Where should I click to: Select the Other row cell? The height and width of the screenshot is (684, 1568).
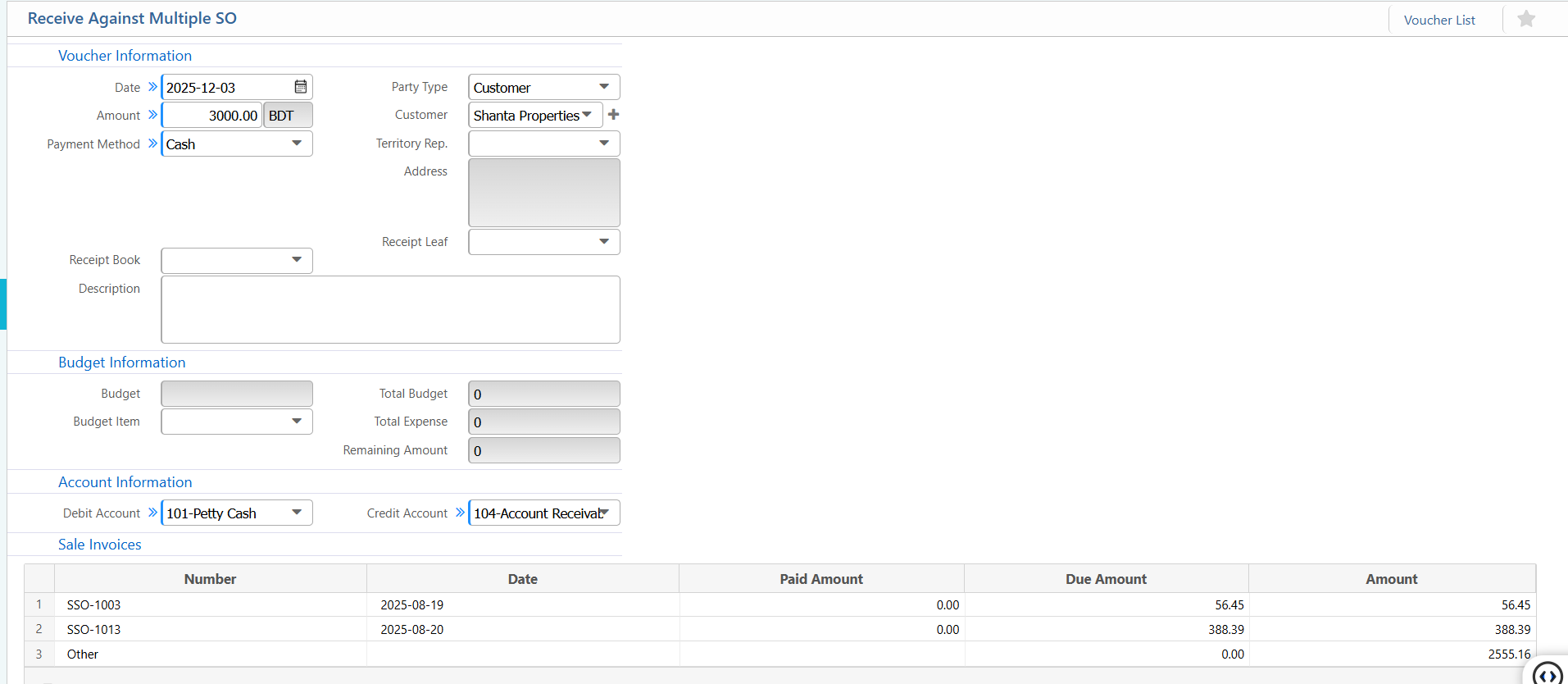tap(211, 654)
